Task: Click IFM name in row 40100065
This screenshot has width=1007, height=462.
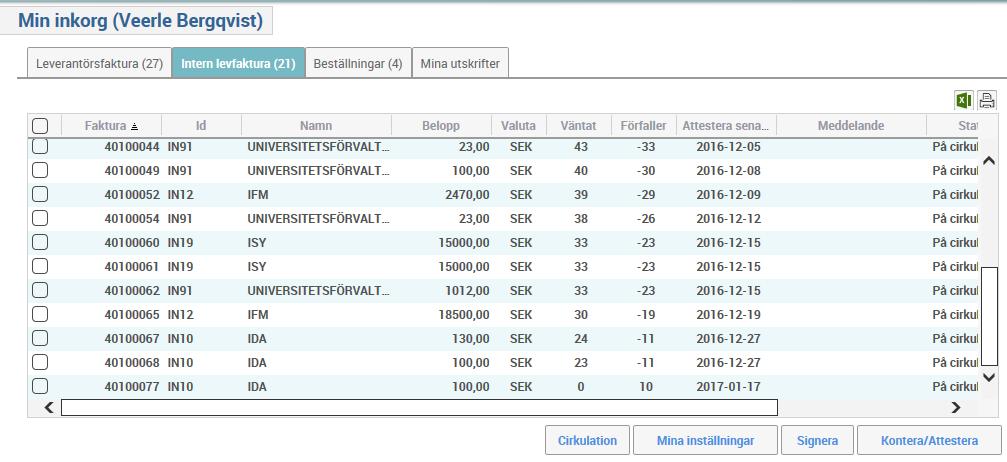Action: 258,315
